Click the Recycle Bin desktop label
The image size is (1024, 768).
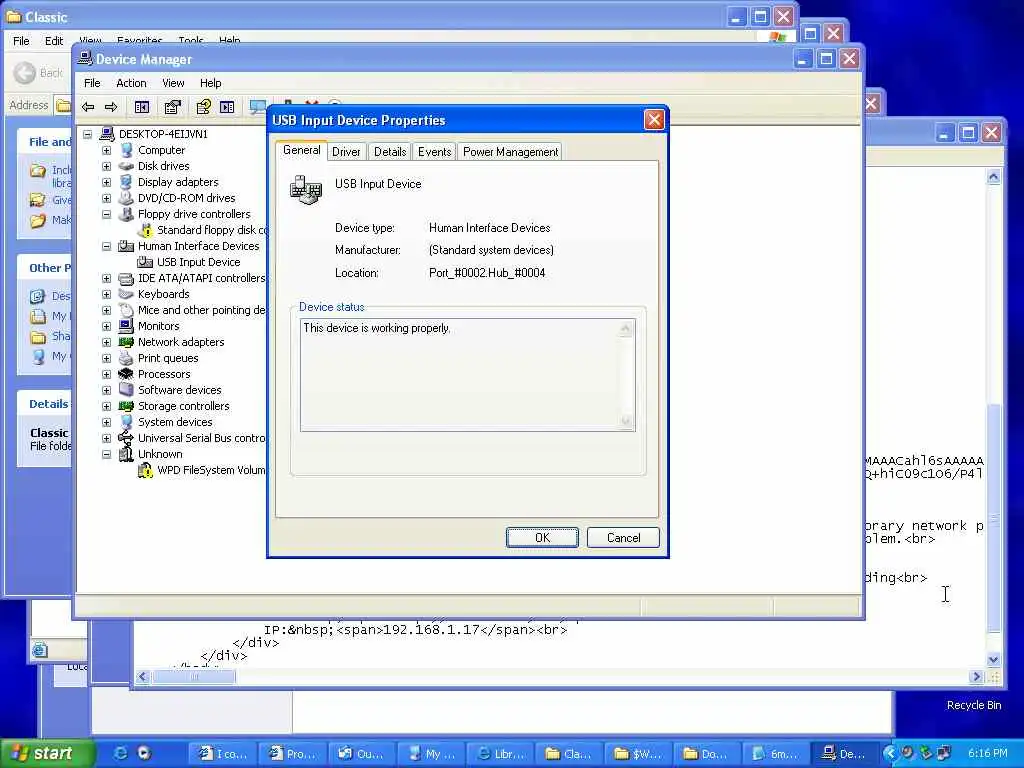pos(974,705)
